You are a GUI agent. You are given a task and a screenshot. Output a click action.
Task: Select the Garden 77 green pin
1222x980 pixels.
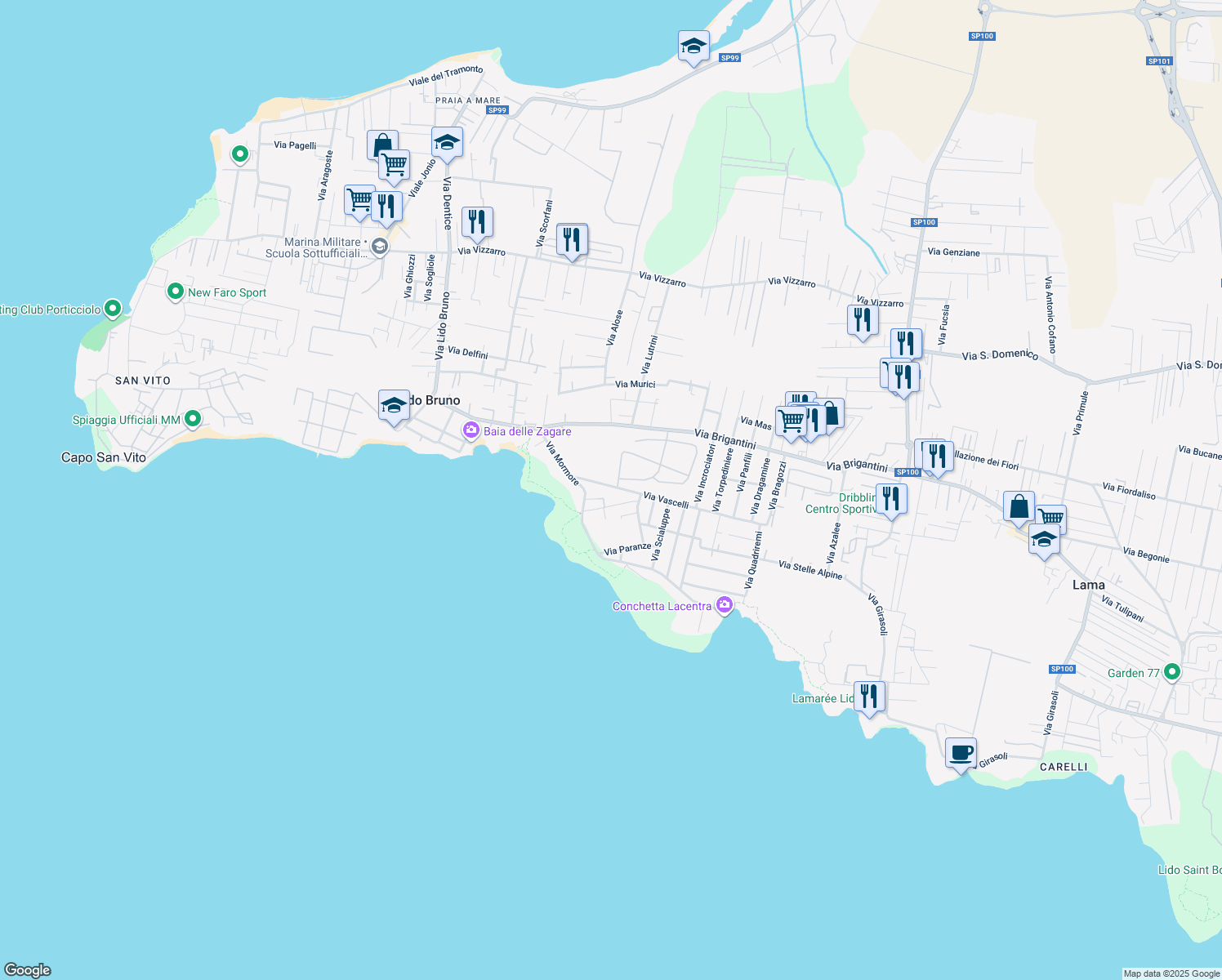[x=1172, y=672]
